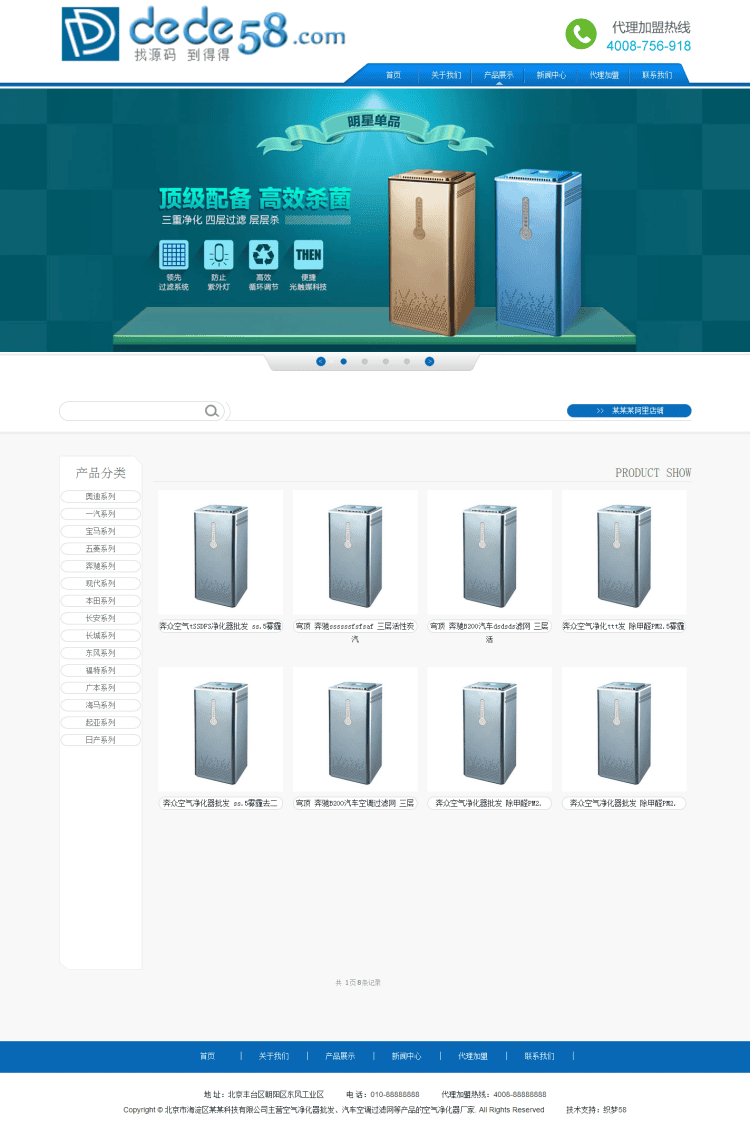Open 产品展示 in the top navigation
The width and height of the screenshot is (750, 1136).
[498, 75]
